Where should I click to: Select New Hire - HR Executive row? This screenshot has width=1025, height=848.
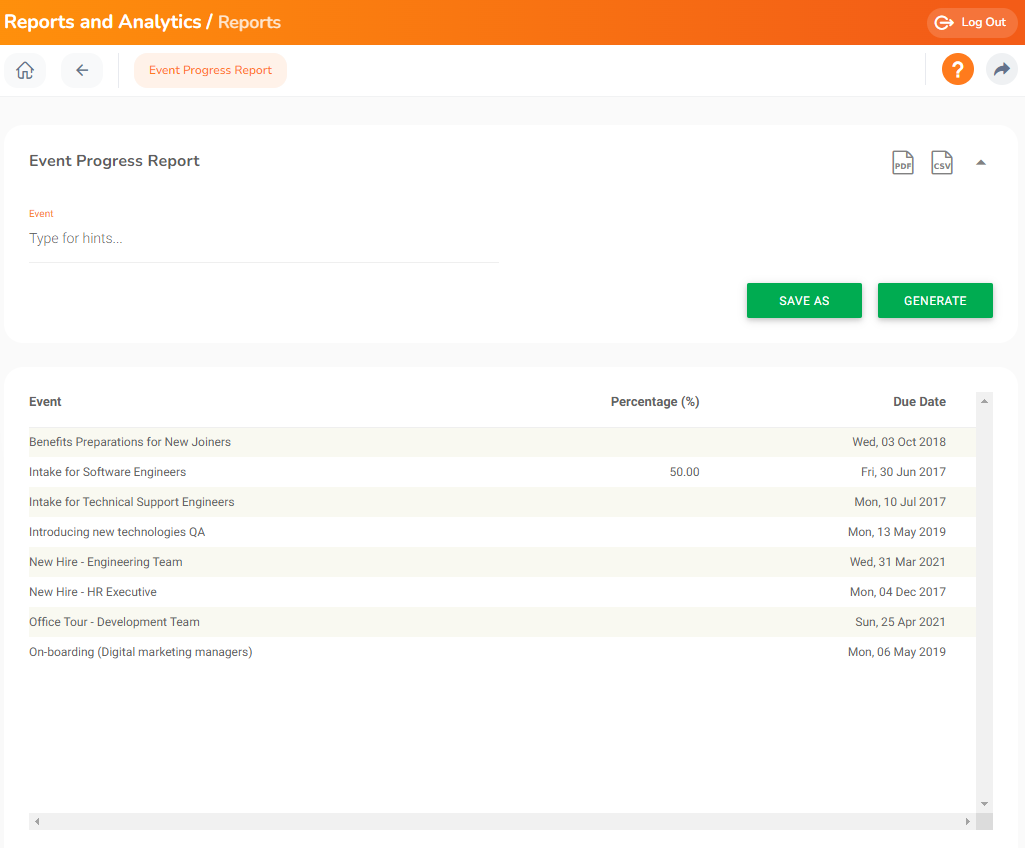[x=502, y=592]
